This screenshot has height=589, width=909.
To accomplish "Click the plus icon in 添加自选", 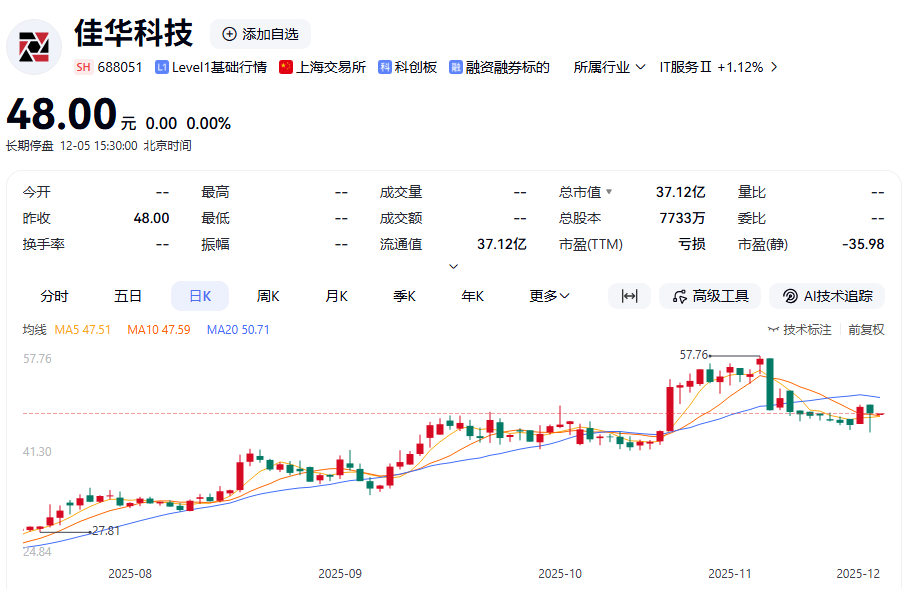I will [229, 34].
